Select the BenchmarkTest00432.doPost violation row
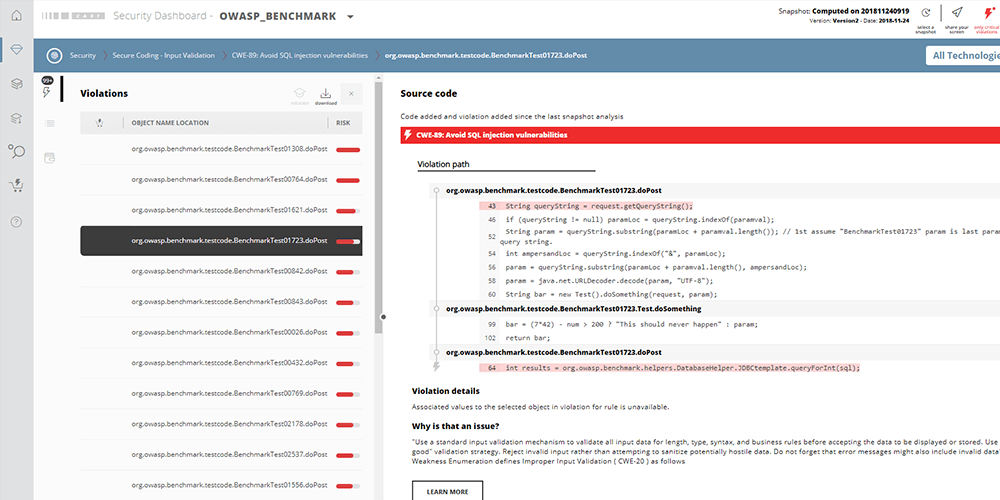Screen dimensions: 1000x500 pos(221,363)
